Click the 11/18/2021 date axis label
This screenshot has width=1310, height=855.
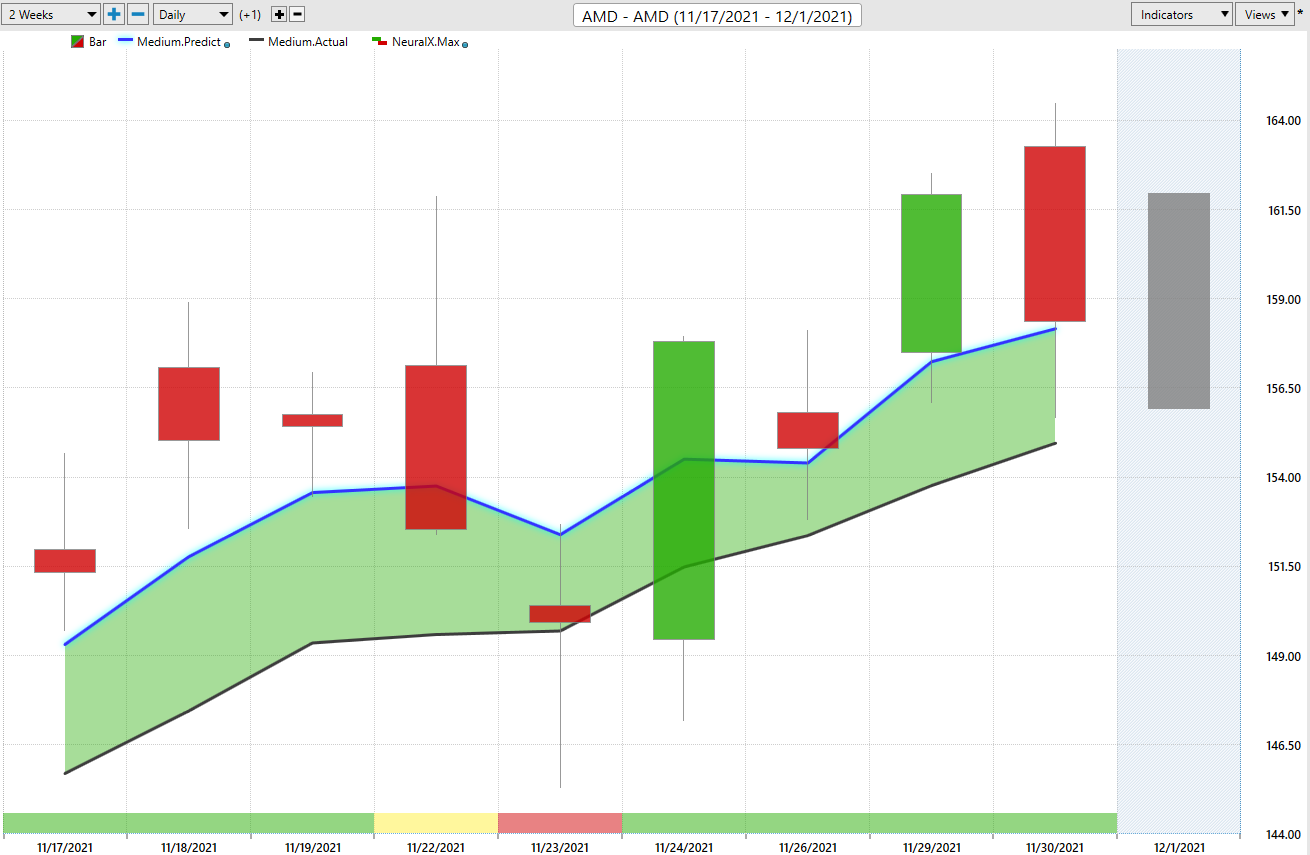click(189, 847)
